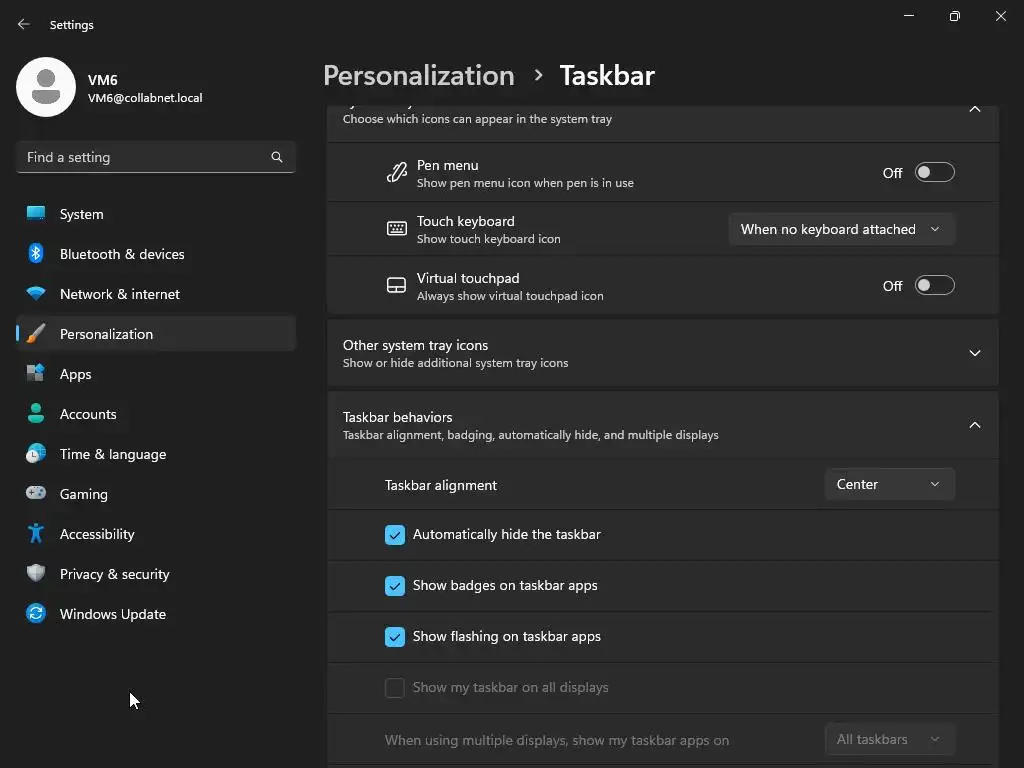Go to Time & language settings
This screenshot has width=1024, height=768.
click(x=113, y=454)
